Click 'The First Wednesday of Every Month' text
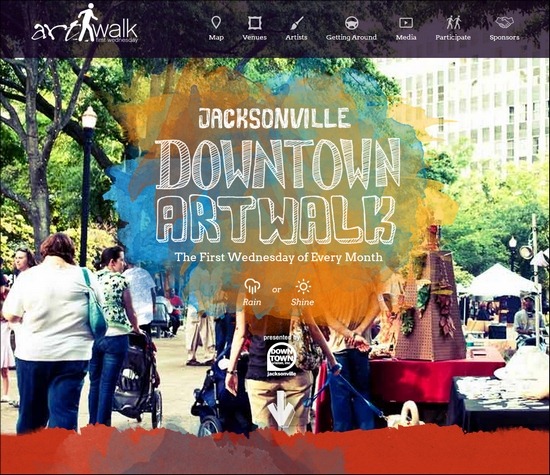The image size is (550, 475). tap(279, 257)
